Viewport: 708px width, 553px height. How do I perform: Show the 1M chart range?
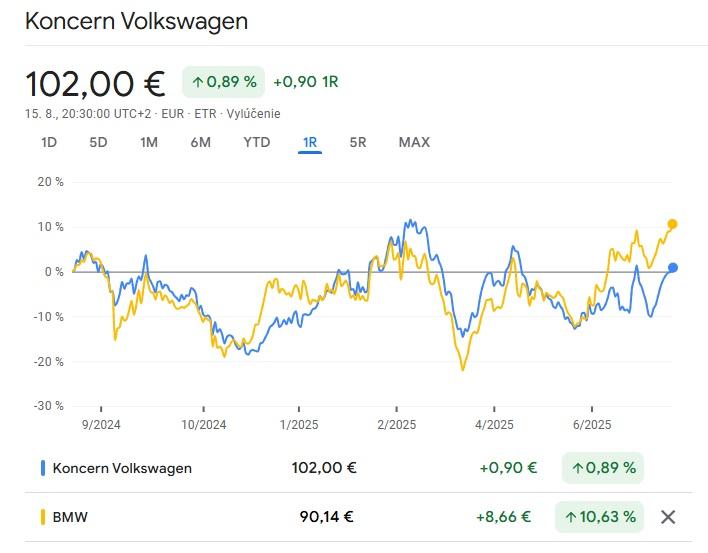click(149, 142)
